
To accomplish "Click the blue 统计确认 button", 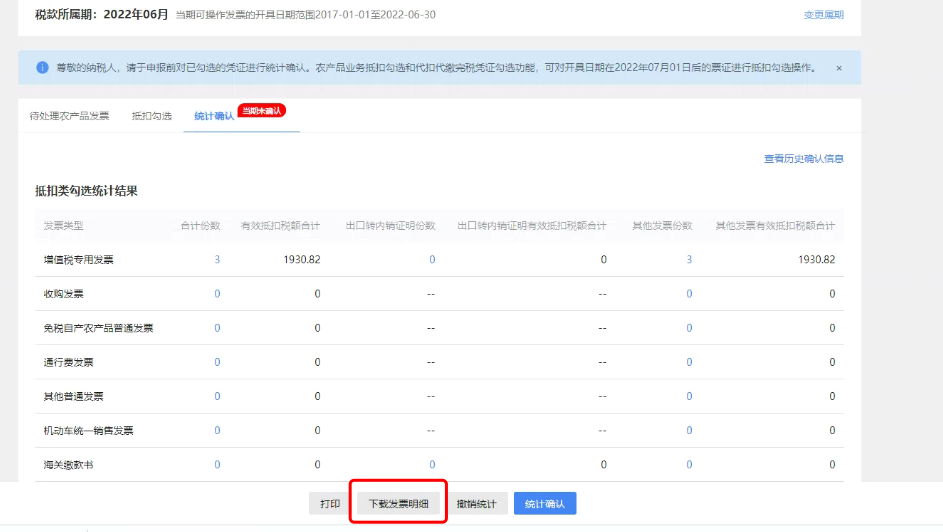I will (x=545, y=504).
